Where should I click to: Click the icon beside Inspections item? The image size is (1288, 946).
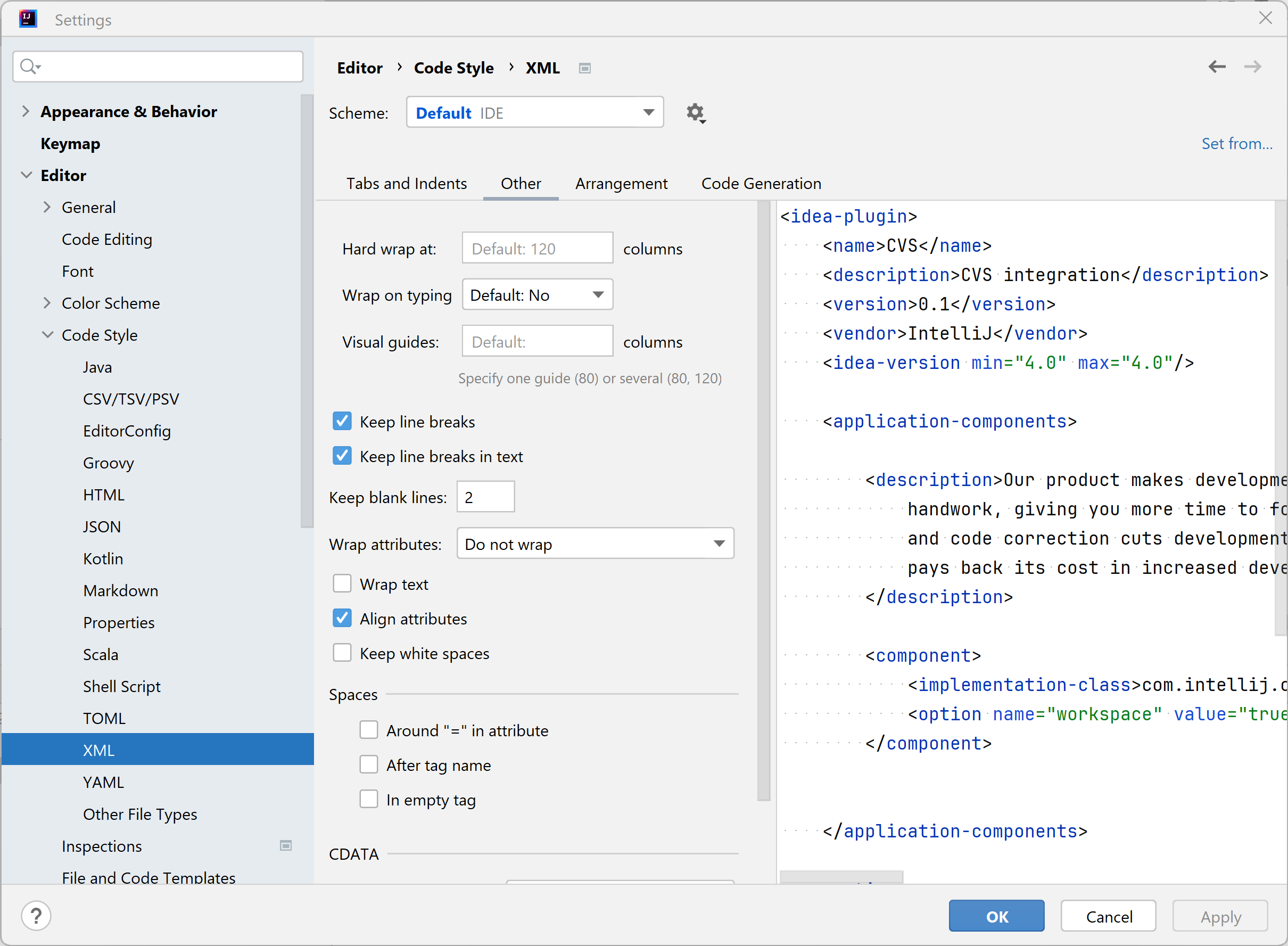[x=286, y=845]
